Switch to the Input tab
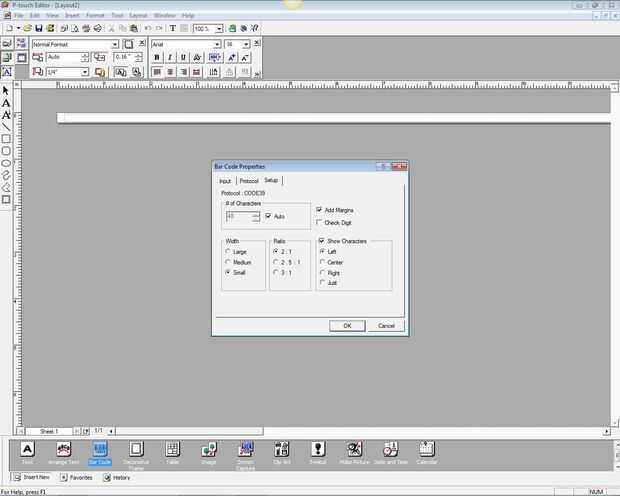620x496 pixels. point(225,181)
